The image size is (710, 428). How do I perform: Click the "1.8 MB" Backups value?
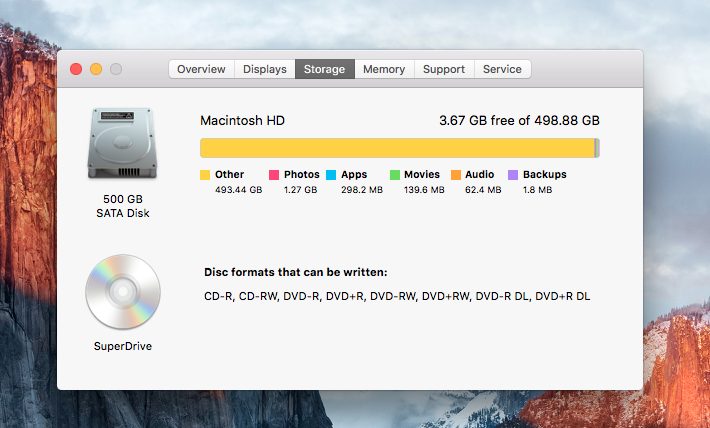537,190
